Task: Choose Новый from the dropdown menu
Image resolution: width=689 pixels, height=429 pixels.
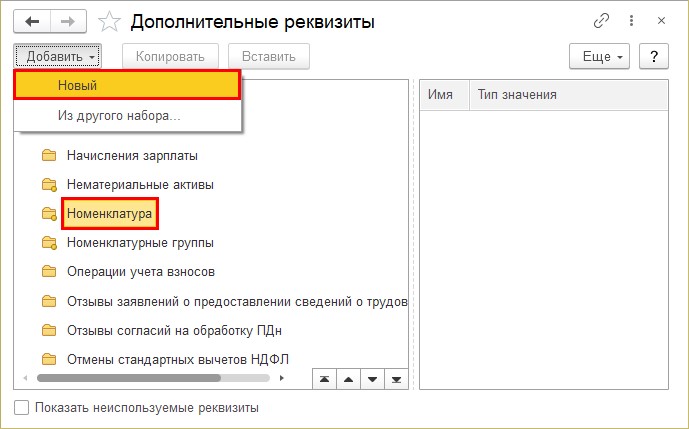Action: 127,85
